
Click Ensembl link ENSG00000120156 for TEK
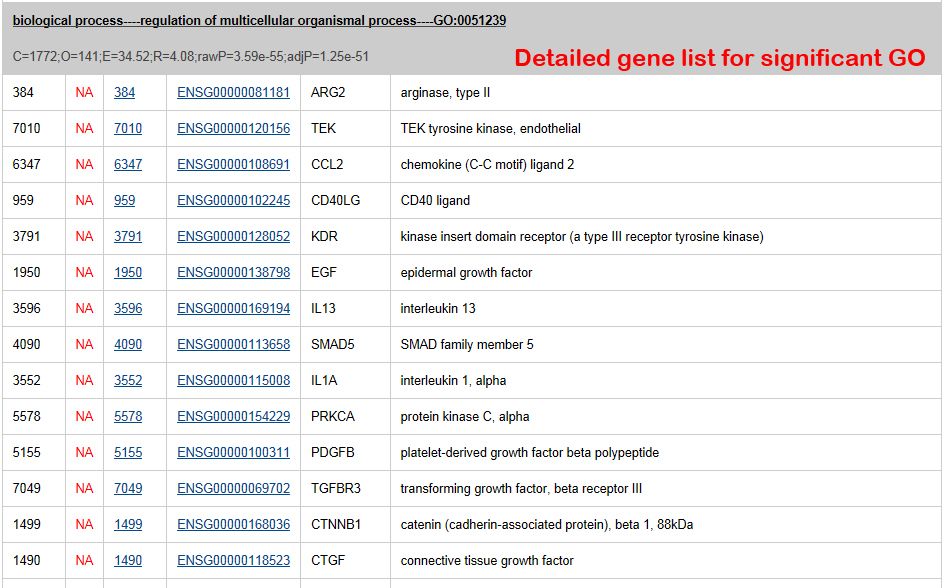tap(233, 129)
